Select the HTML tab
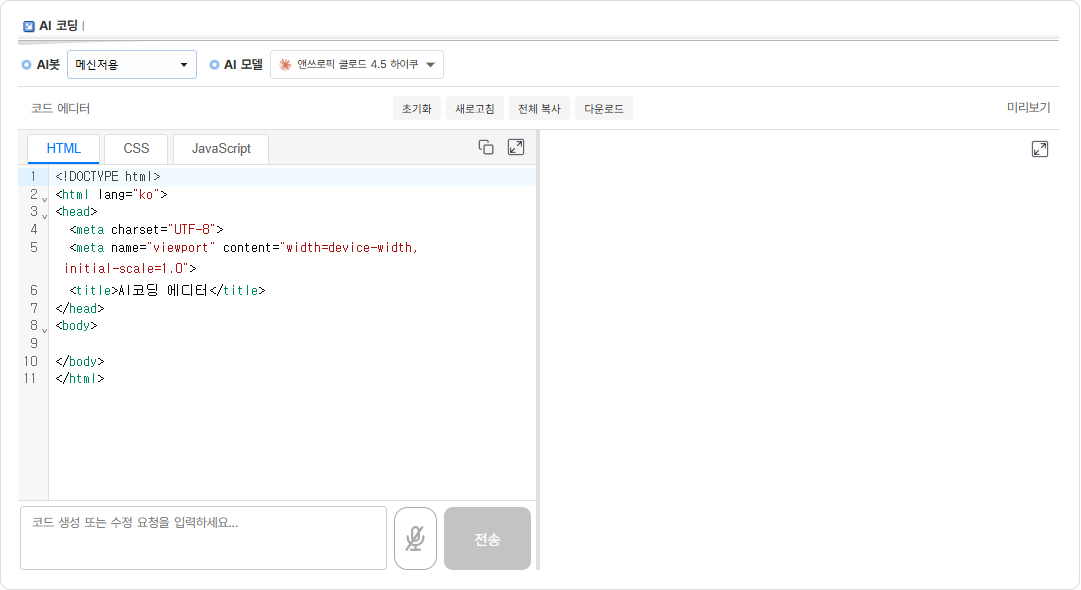Image resolution: width=1081 pixels, height=590 pixels. (64, 148)
